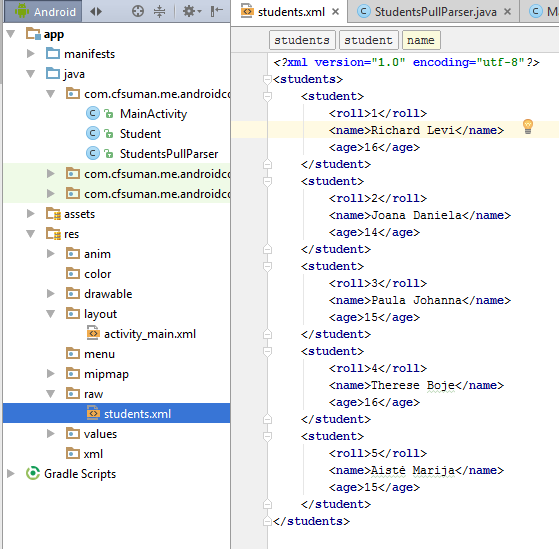559x549 pixels.
Task: Fold the first student element in gutter
Action: [267, 97]
